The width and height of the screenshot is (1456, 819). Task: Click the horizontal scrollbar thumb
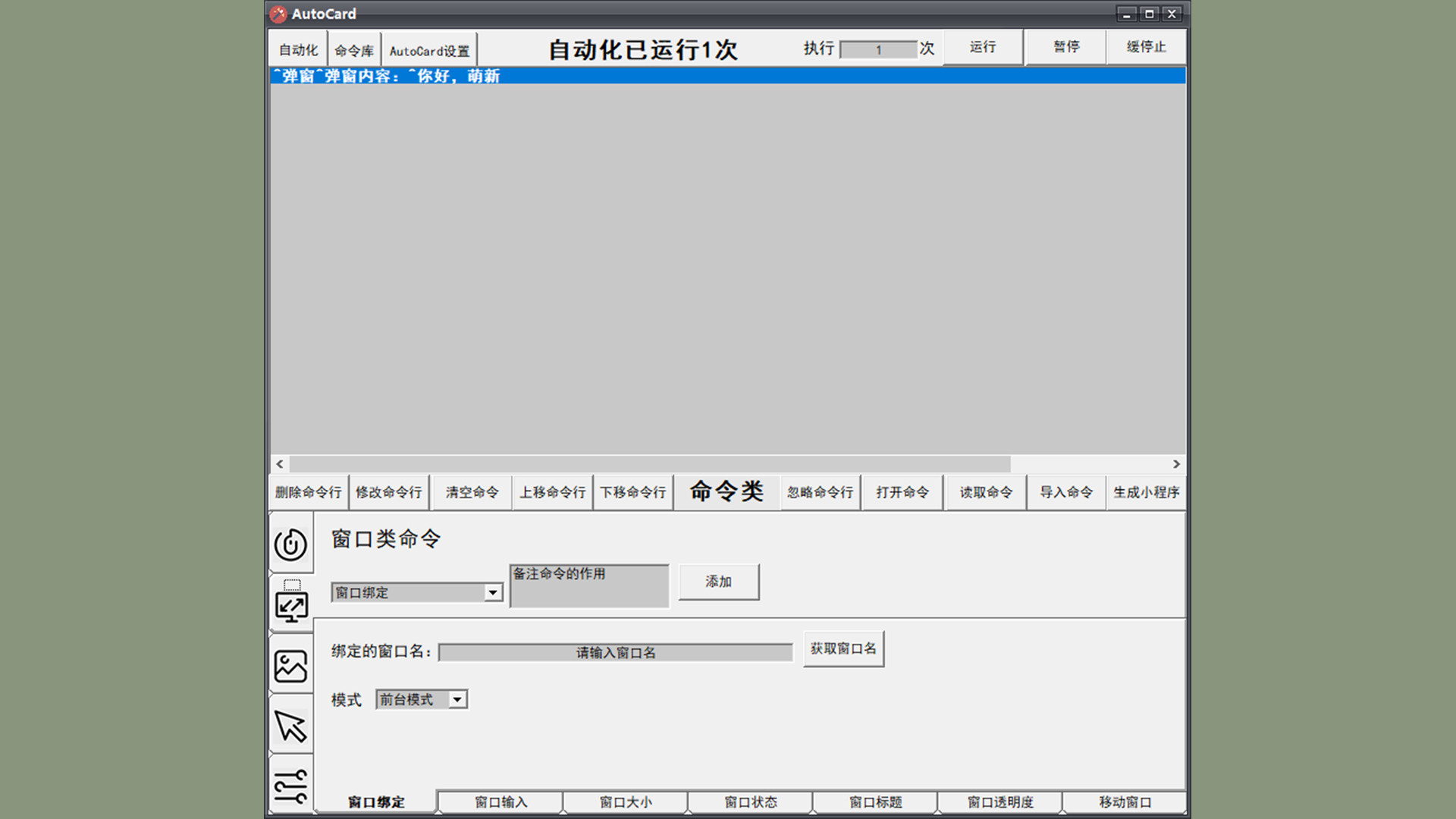[x=650, y=464]
